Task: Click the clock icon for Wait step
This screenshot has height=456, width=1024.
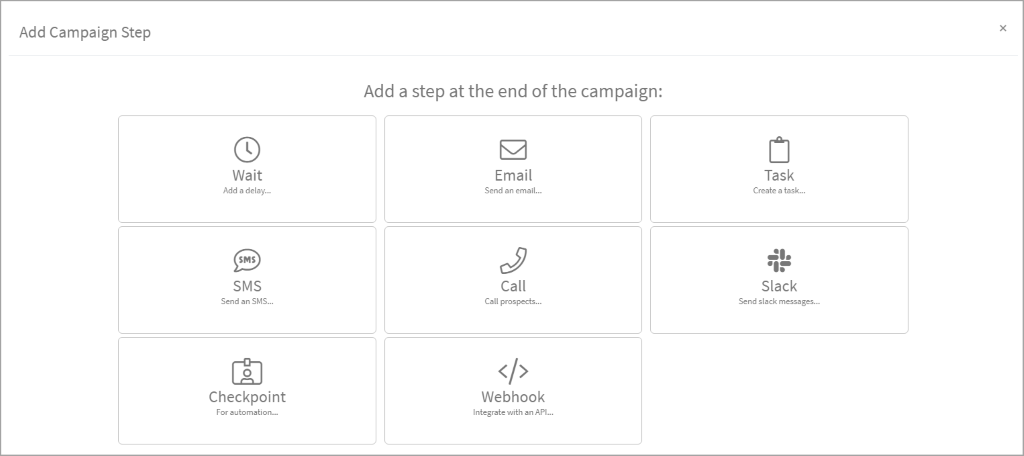Action: pyautogui.click(x=247, y=150)
